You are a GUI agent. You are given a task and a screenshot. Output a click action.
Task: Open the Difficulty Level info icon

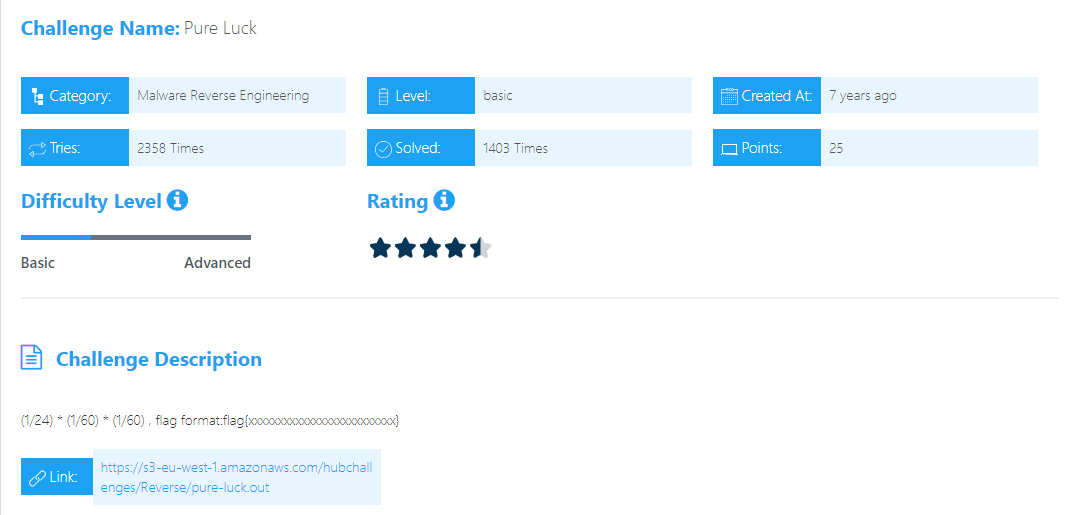[x=178, y=200]
